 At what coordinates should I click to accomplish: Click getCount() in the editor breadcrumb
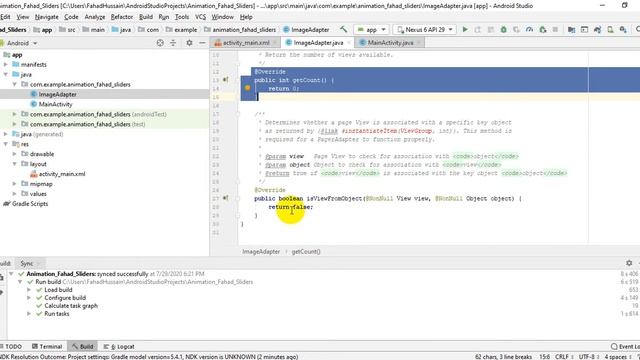[306, 251]
